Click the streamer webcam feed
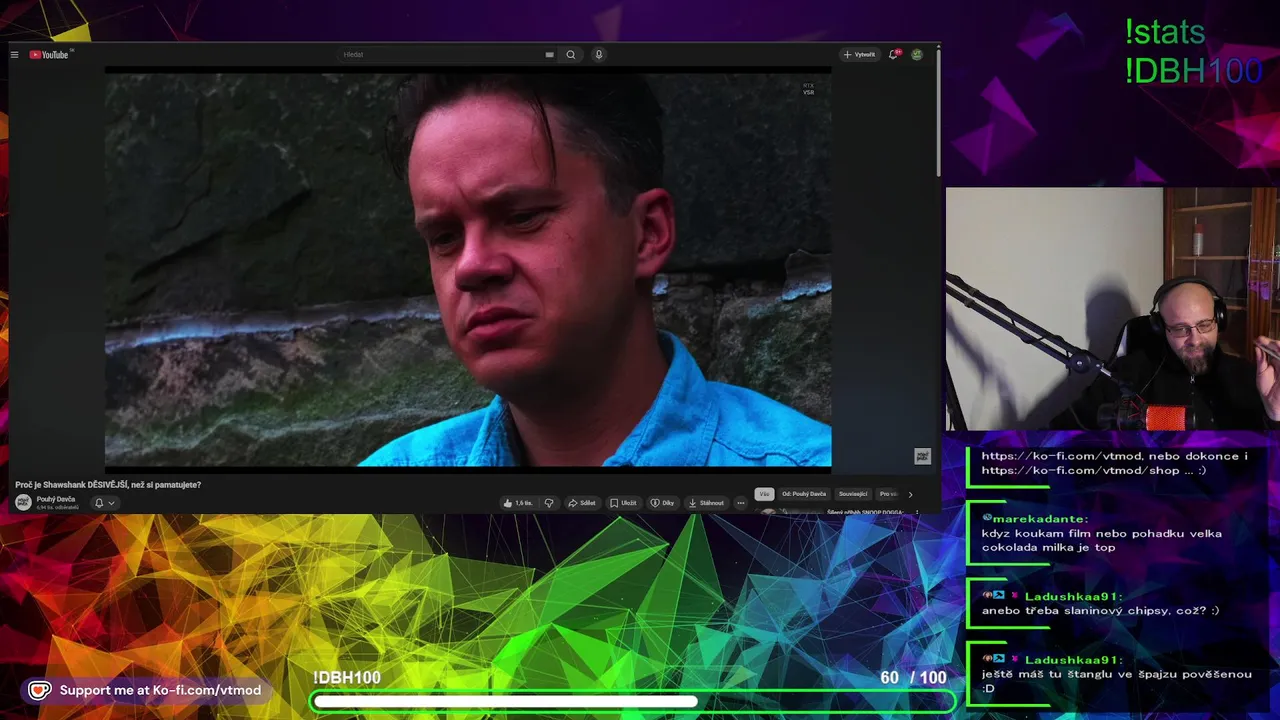 tap(1112, 309)
